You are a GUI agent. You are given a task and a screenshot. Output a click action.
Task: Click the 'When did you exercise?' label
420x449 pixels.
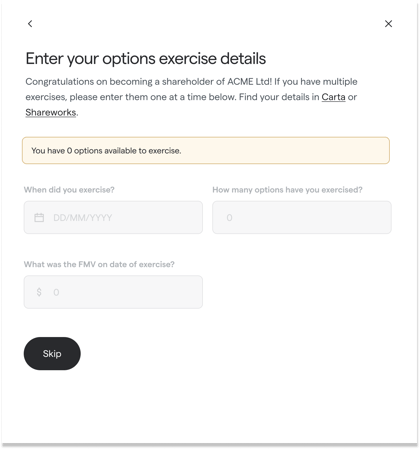(69, 190)
